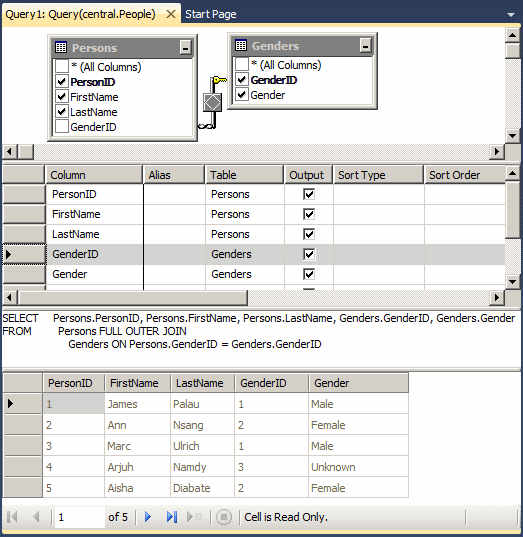The width and height of the screenshot is (523, 537).
Task: Toggle Output checkbox for LastName row
Action: (x=309, y=234)
